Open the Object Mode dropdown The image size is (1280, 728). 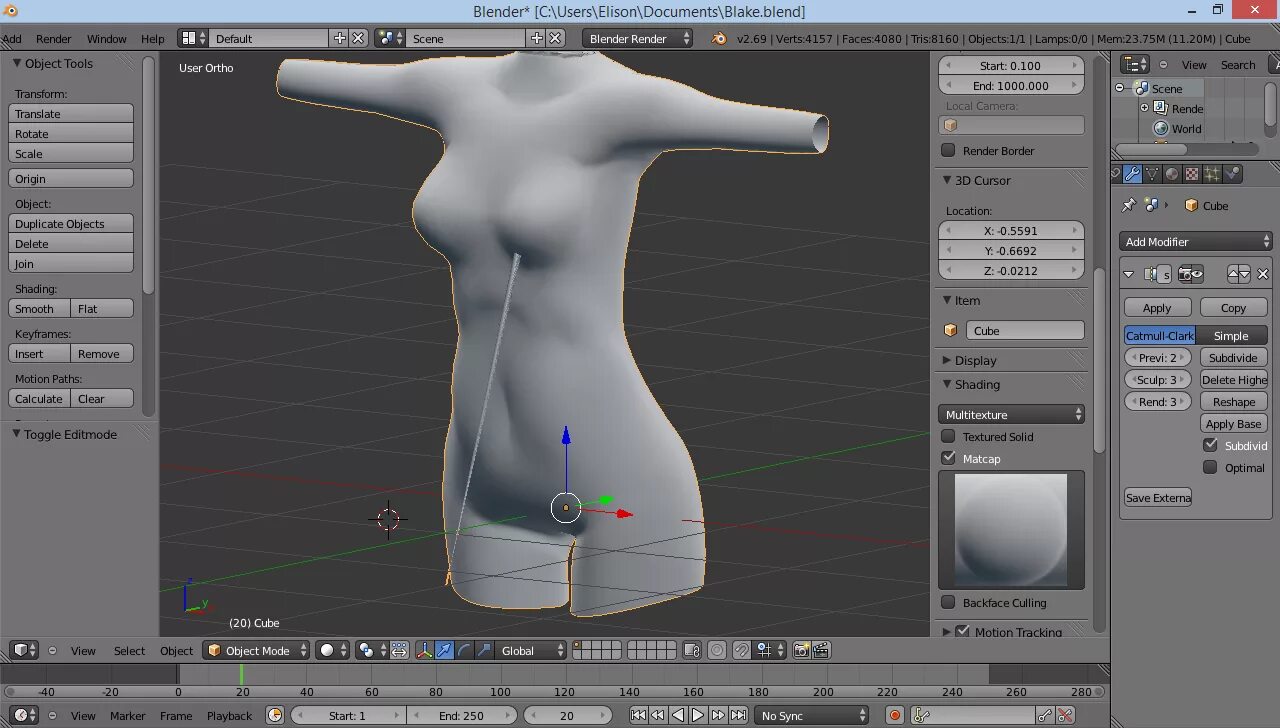click(x=256, y=650)
